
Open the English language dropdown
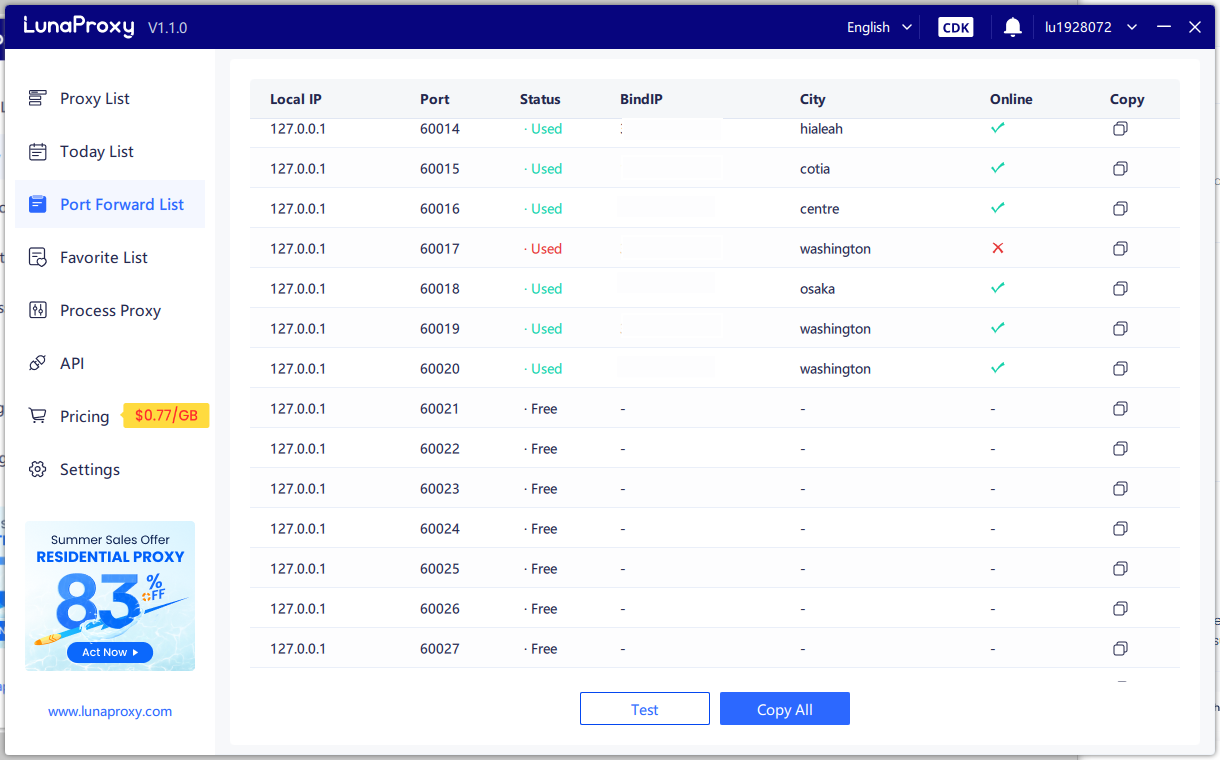tap(878, 27)
